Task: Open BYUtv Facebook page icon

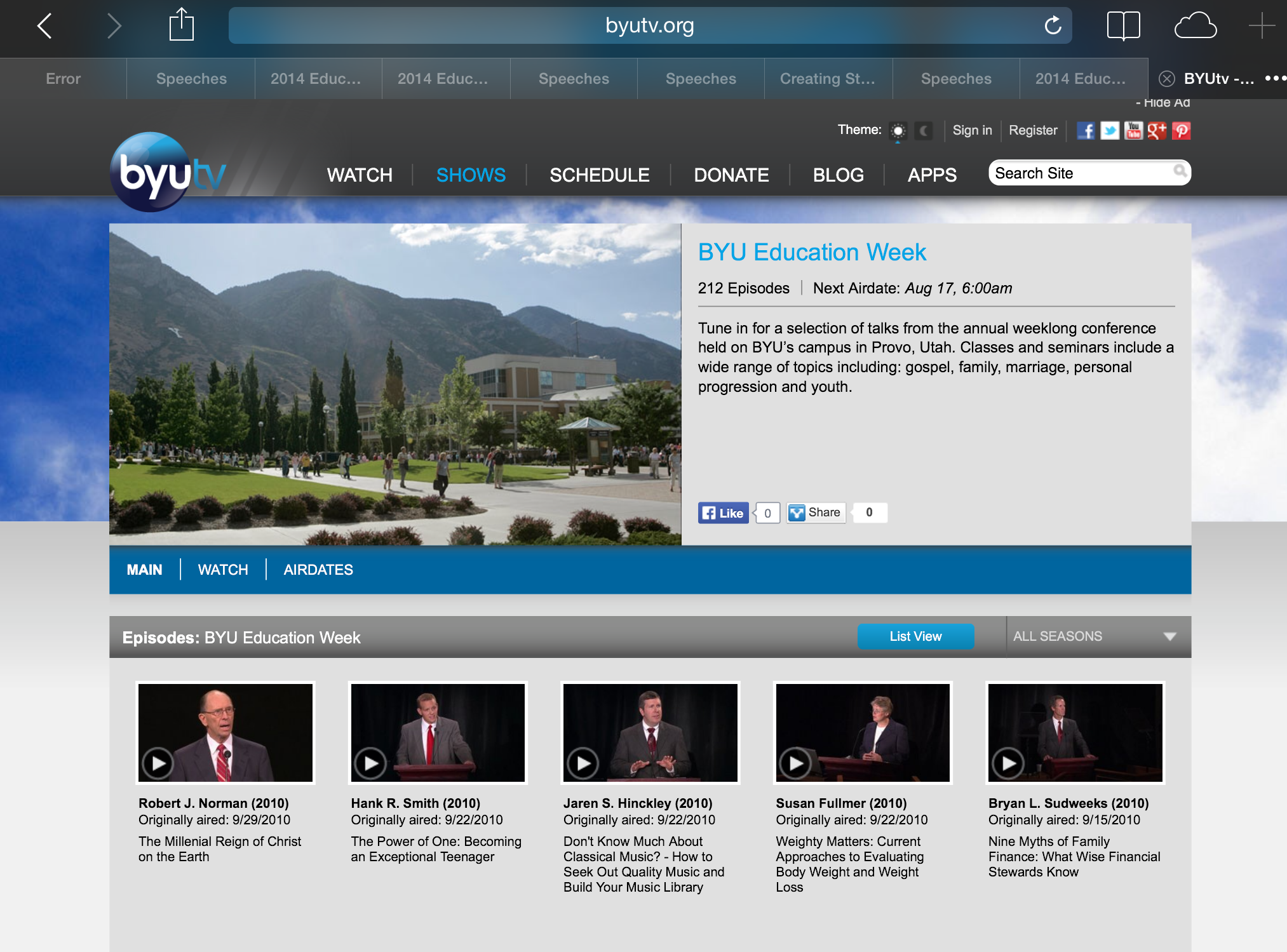Action: (1086, 131)
